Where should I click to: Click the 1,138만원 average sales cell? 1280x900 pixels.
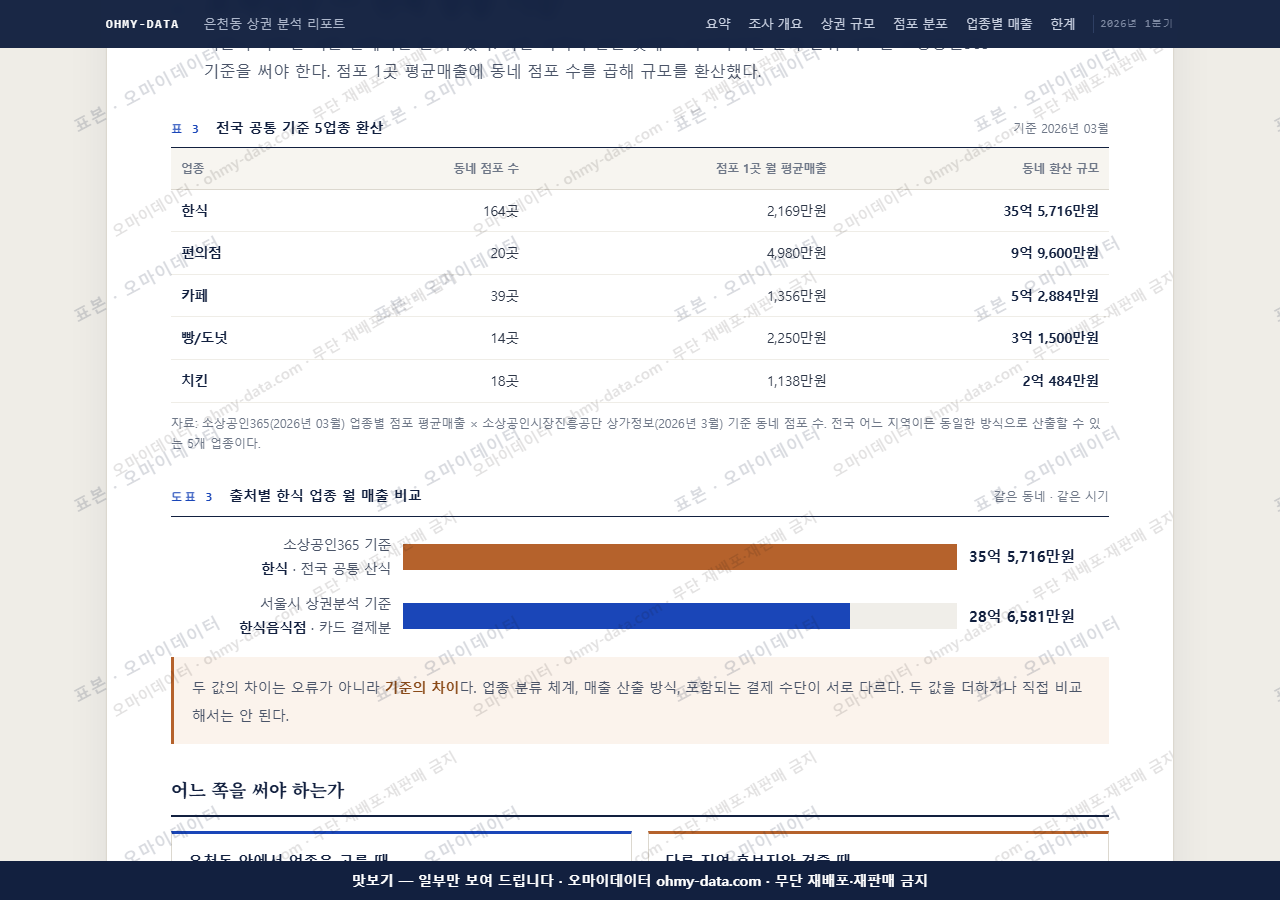[x=797, y=381]
